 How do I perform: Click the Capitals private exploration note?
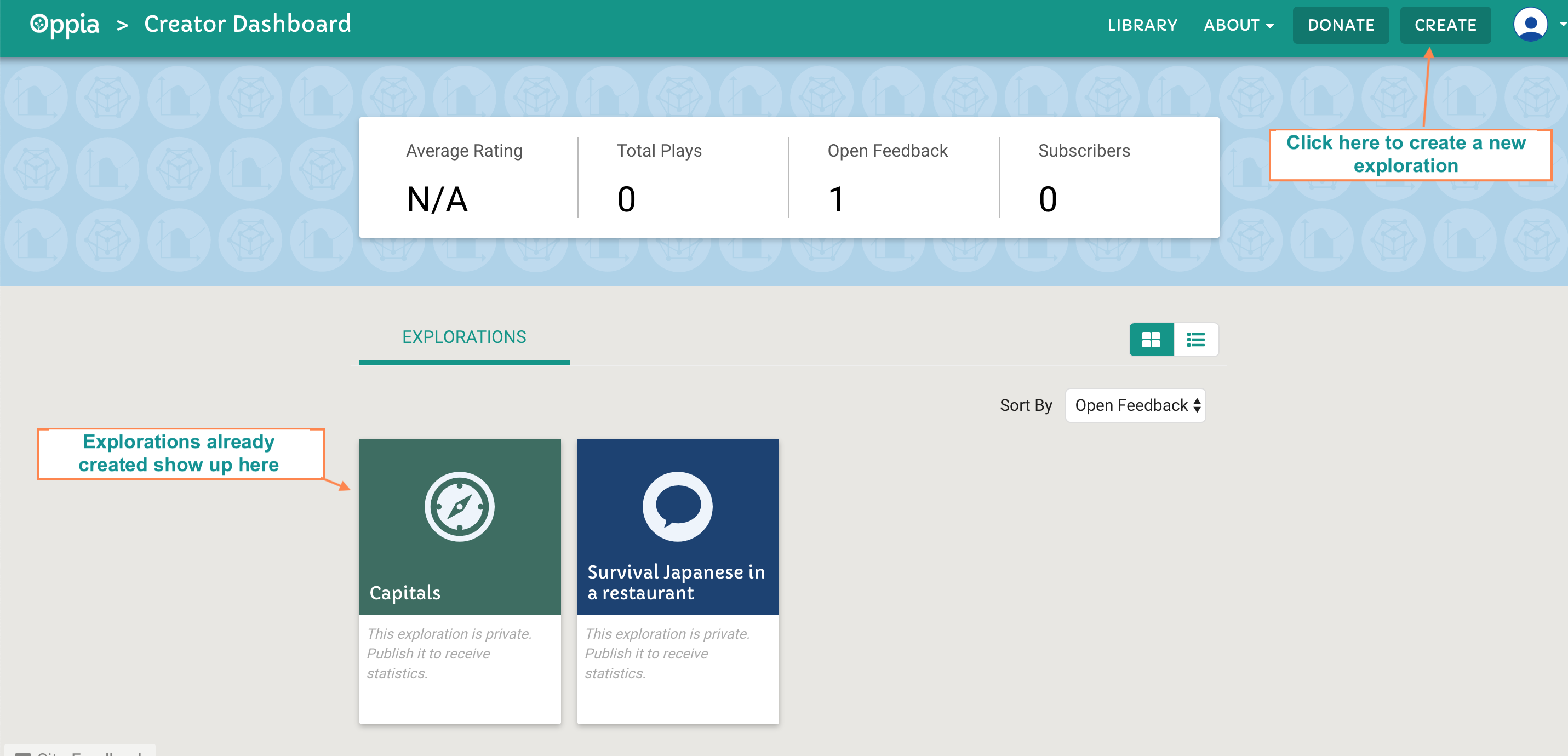pyautogui.click(x=449, y=653)
